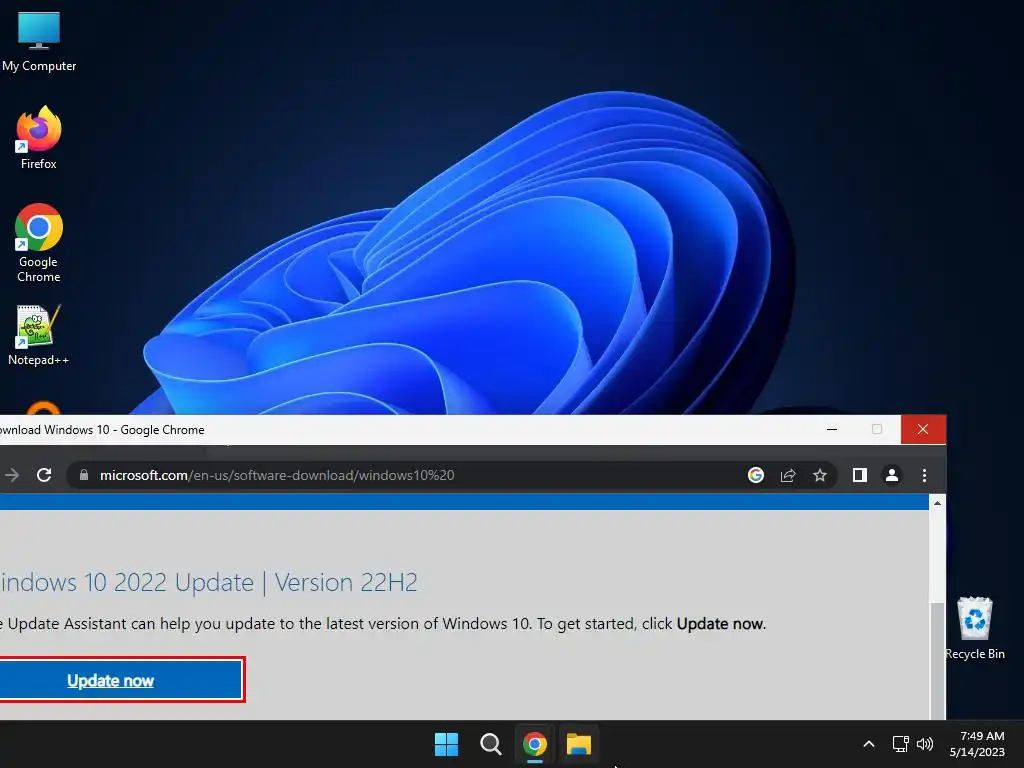Click the Chrome icon in the taskbar

pos(534,744)
